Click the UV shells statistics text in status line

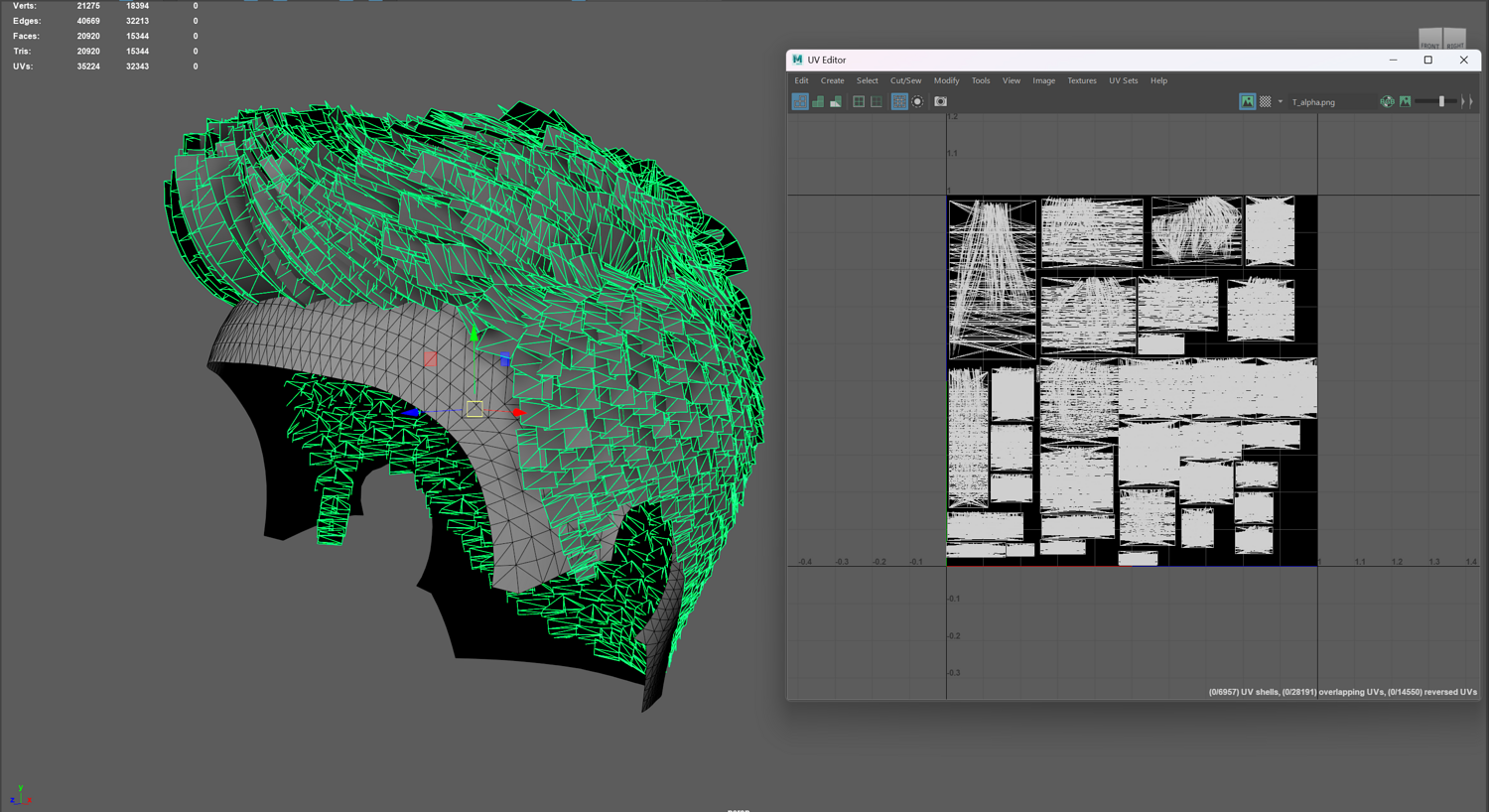pyautogui.click(x=1342, y=692)
